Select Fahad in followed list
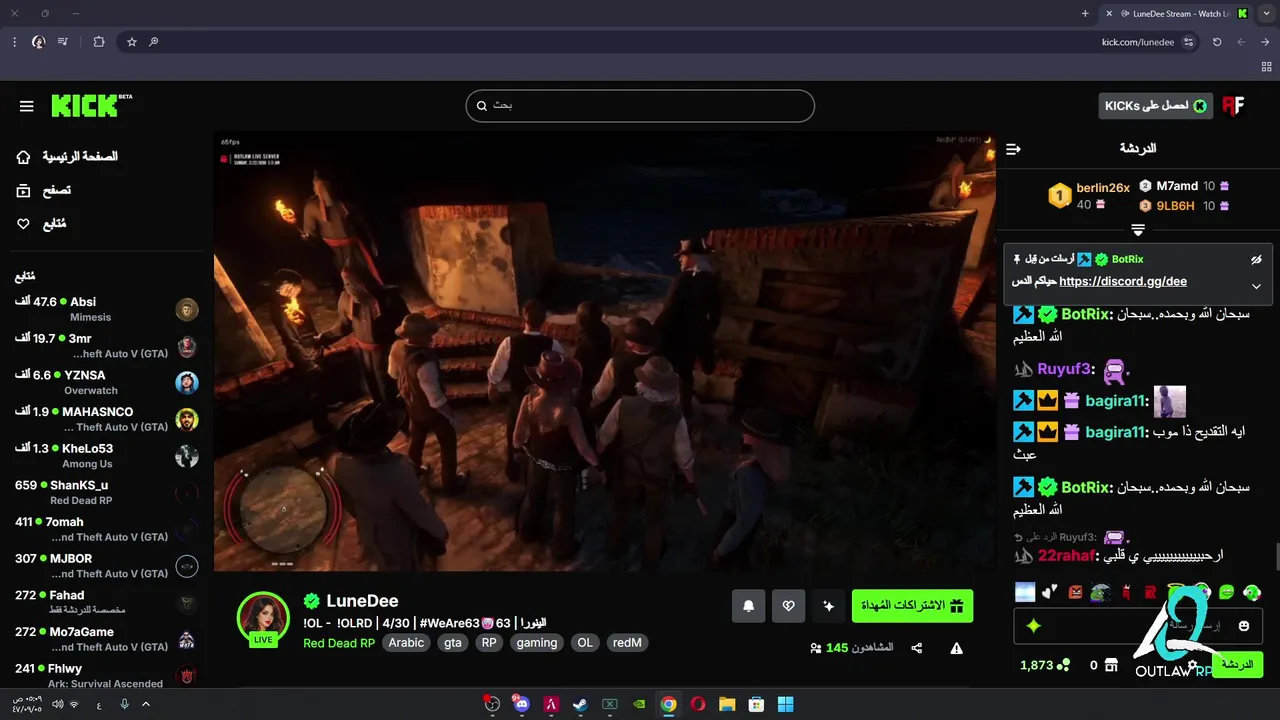1280x720 pixels. pyautogui.click(x=106, y=602)
